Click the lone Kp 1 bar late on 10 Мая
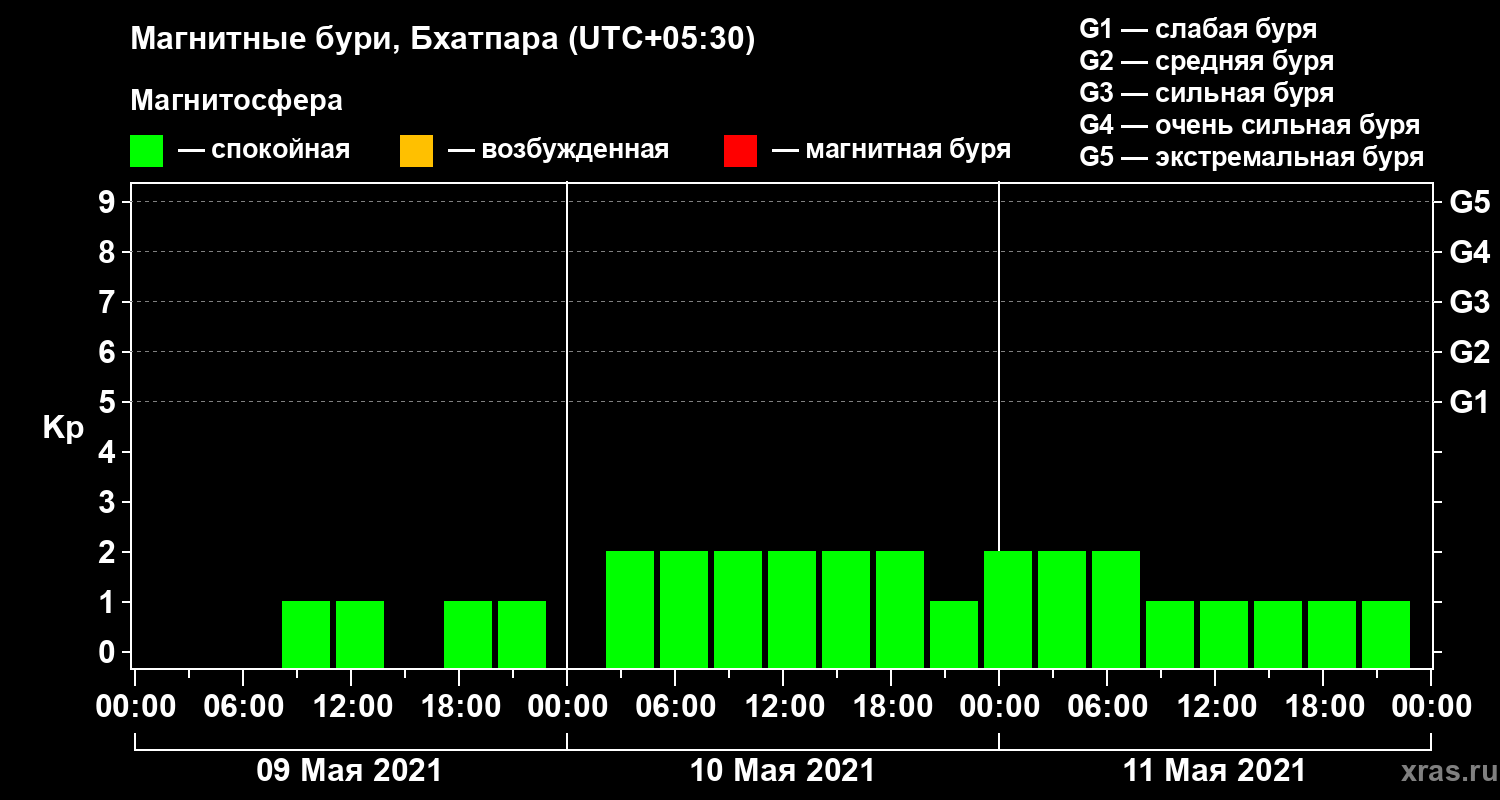The height and width of the screenshot is (800, 1500). 954,634
